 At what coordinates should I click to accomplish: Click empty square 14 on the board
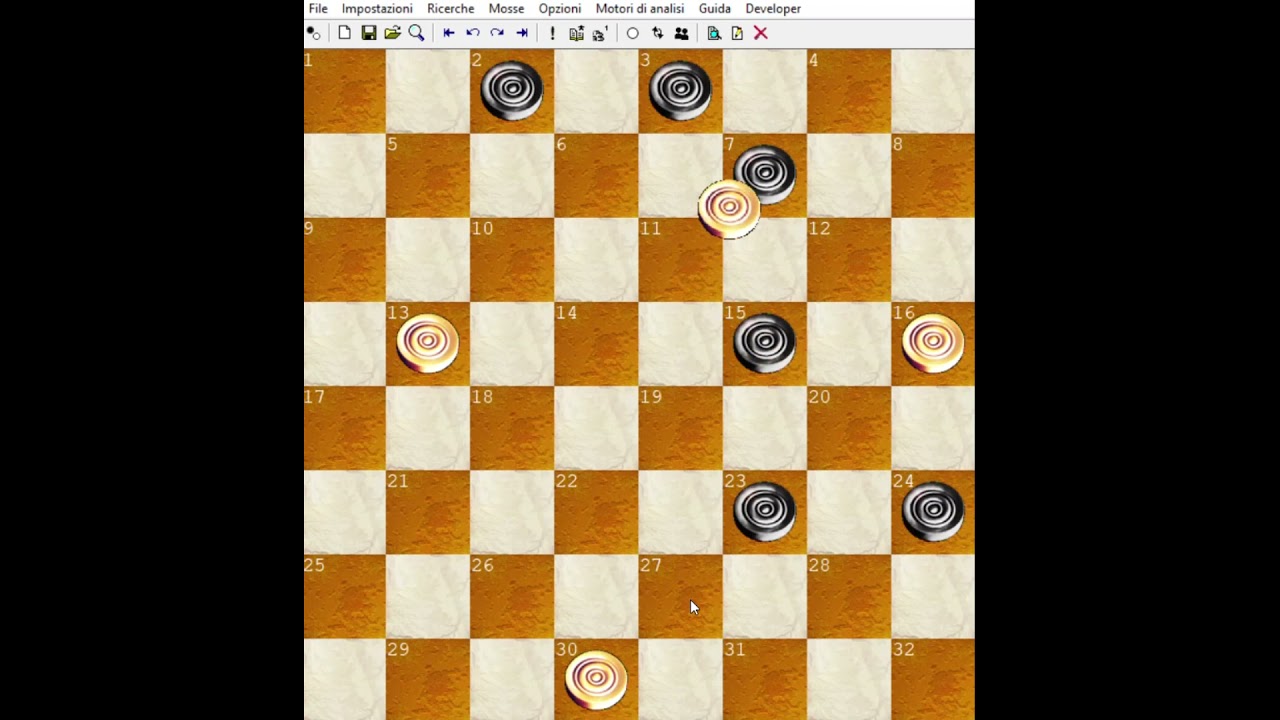pos(596,344)
